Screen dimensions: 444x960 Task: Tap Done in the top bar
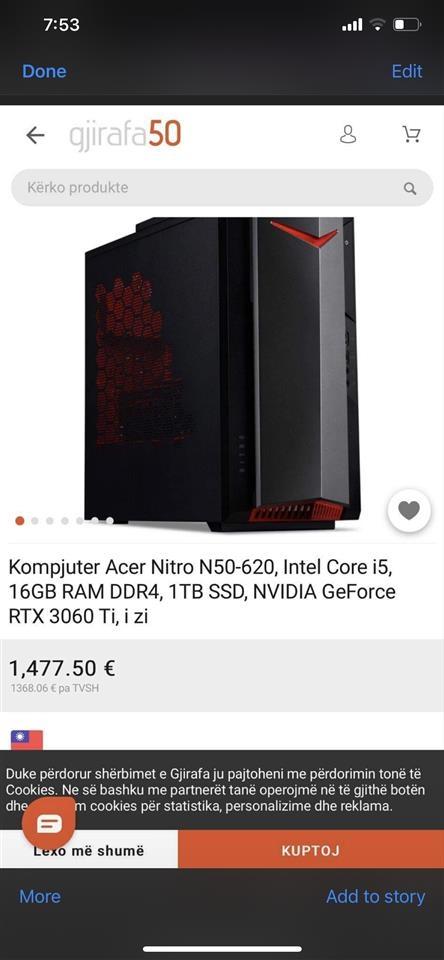[44, 71]
